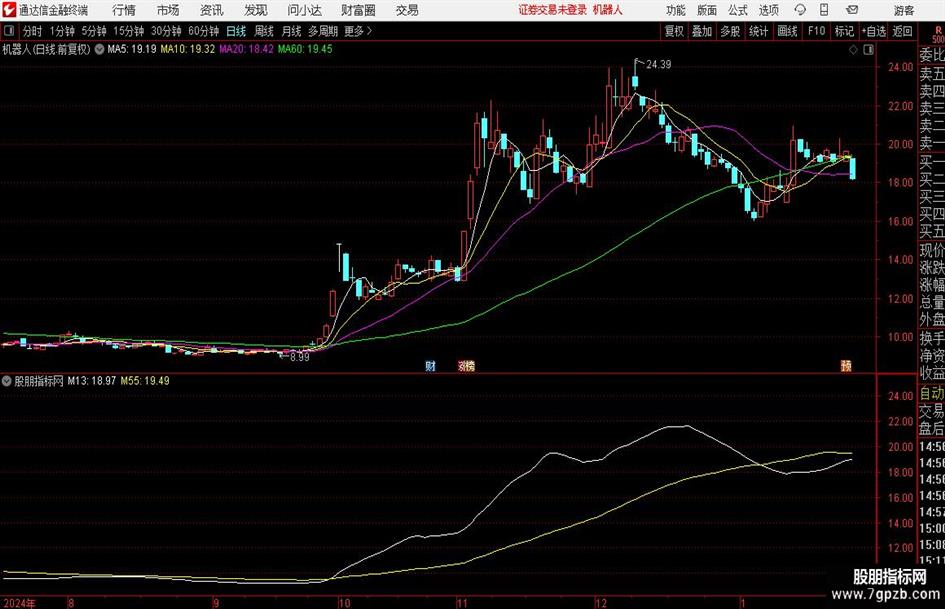Image resolution: width=945 pixels, height=609 pixels.
Task: Switch to 15分钟 period tab
Action: [x=129, y=31]
